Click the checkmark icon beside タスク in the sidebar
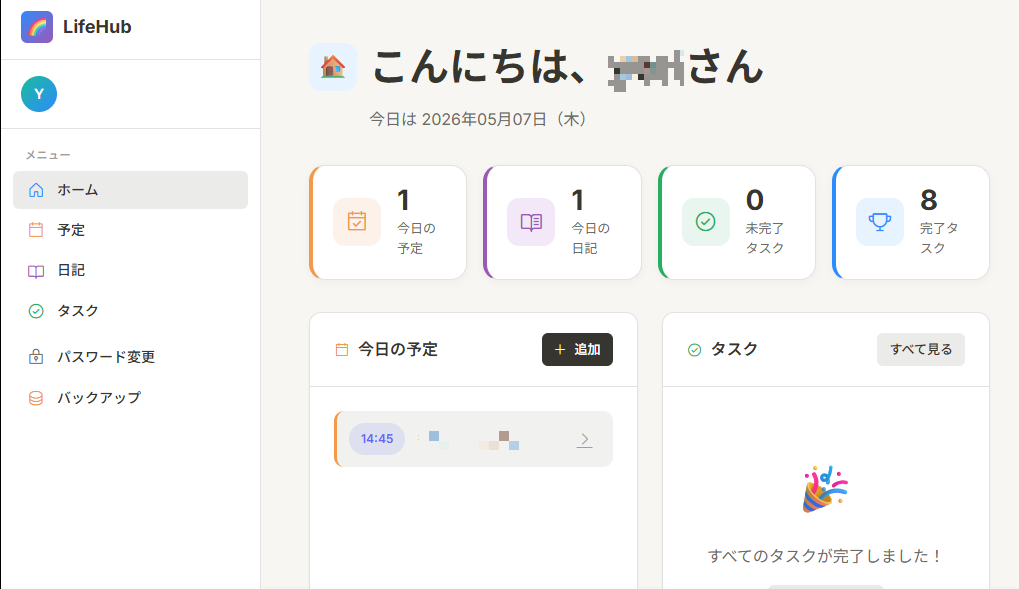Screen dimensions: 1019x589 click(x=36, y=311)
